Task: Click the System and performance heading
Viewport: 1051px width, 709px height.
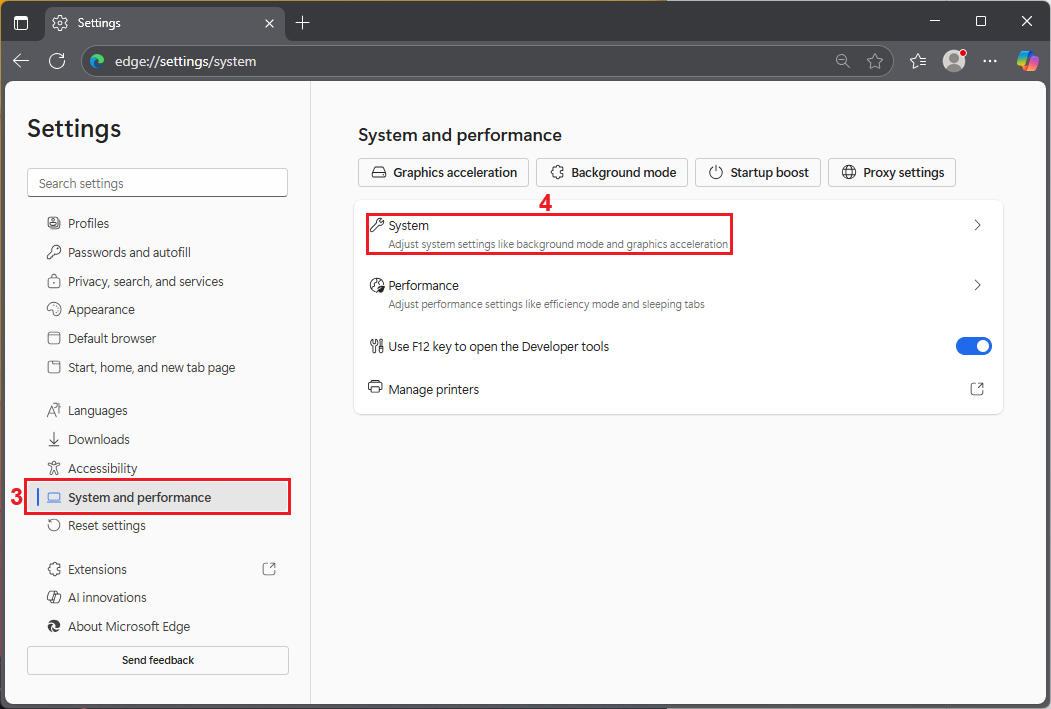Action: (460, 135)
